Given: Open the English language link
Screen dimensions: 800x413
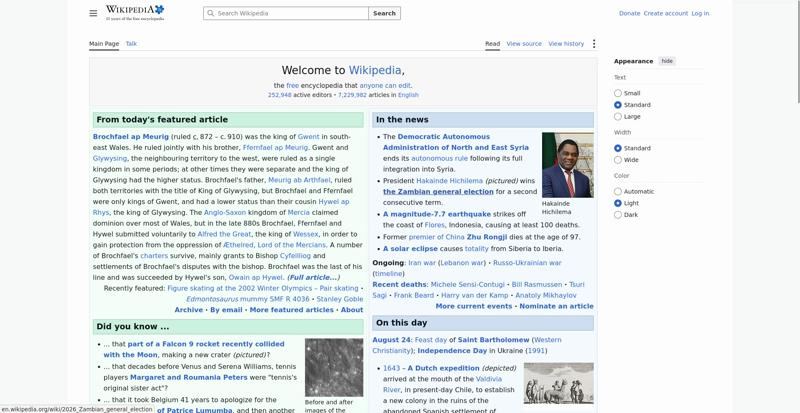Looking at the screenshot, I should pyautogui.click(x=408, y=95).
